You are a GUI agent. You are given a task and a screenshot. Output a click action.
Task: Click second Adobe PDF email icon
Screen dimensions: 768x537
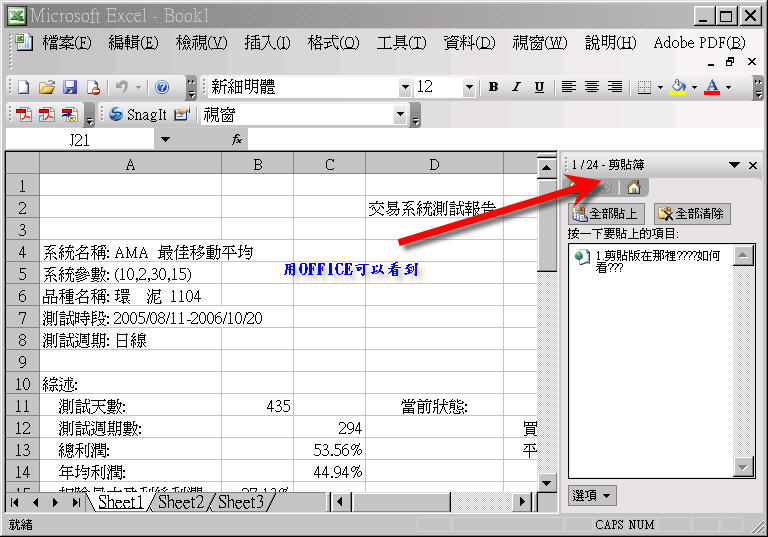(47, 115)
